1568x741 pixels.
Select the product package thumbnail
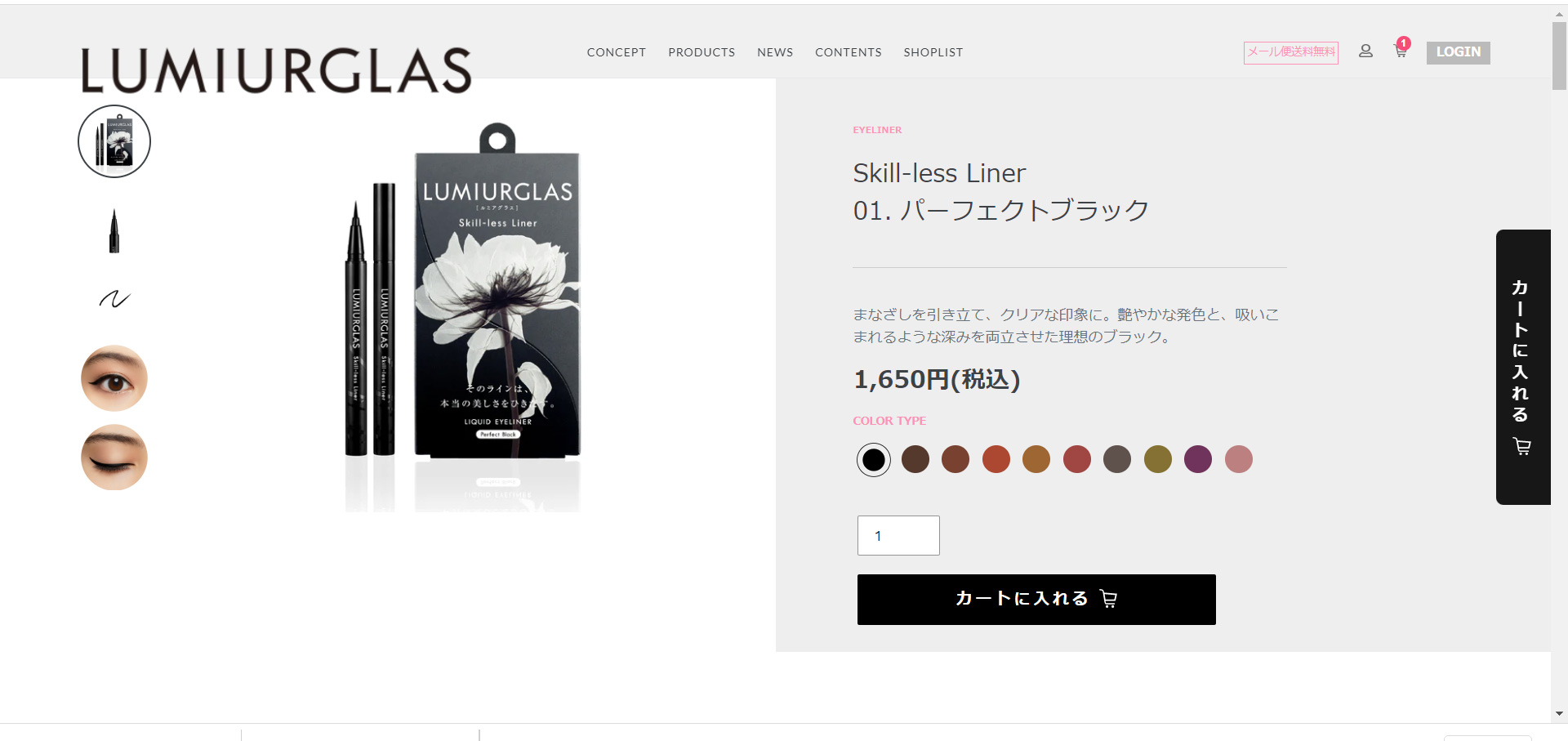(114, 141)
